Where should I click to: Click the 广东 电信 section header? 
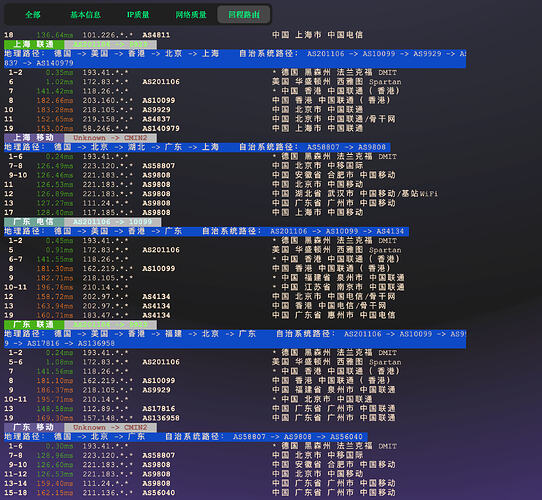[x=34, y=222]
